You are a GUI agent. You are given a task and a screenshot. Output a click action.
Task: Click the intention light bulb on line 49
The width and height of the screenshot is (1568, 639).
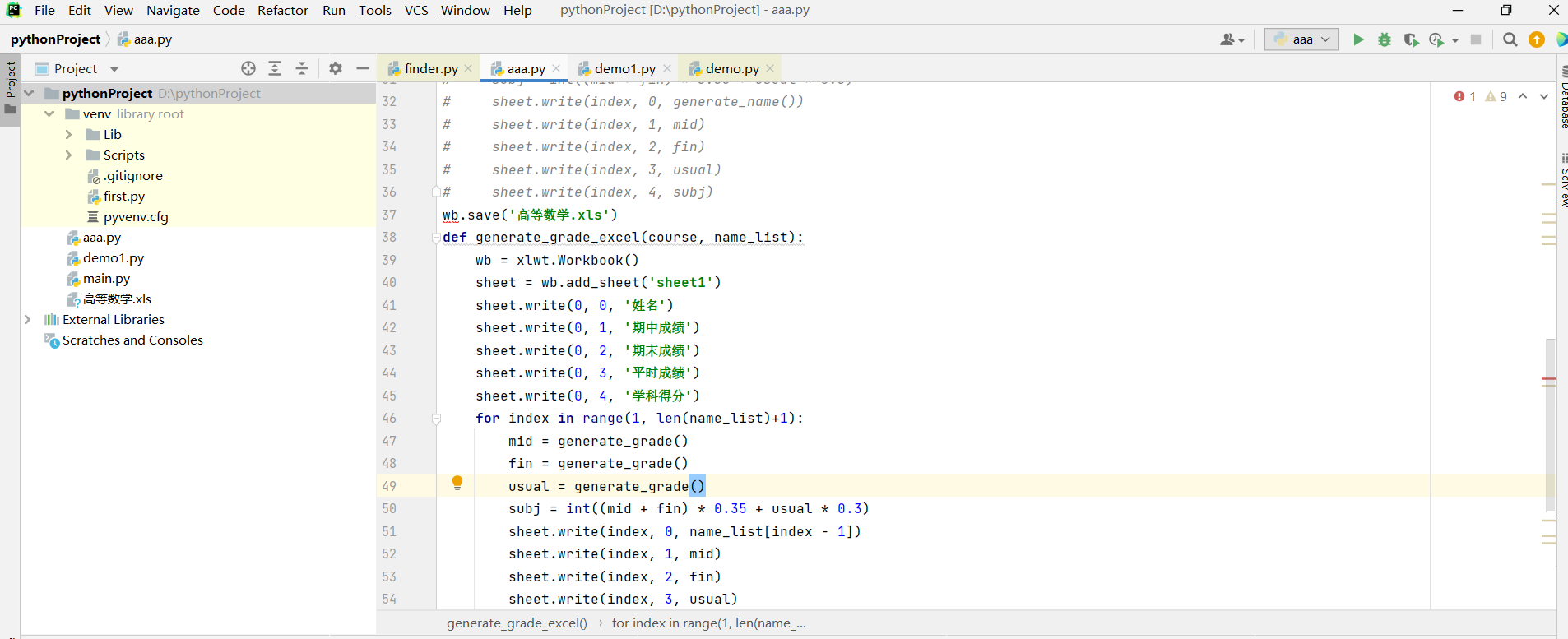(457, 483)
